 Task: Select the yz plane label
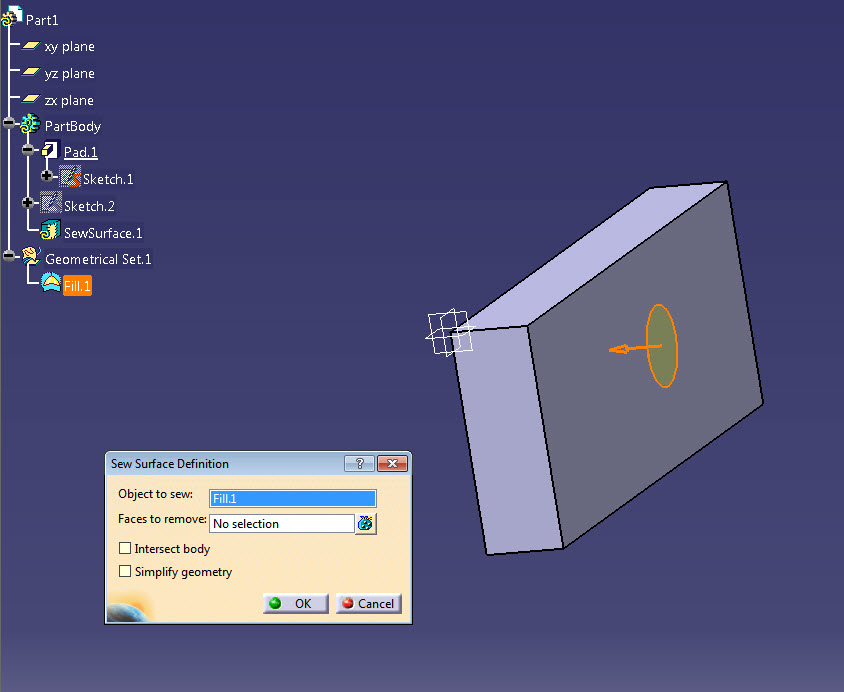[69, 73]
